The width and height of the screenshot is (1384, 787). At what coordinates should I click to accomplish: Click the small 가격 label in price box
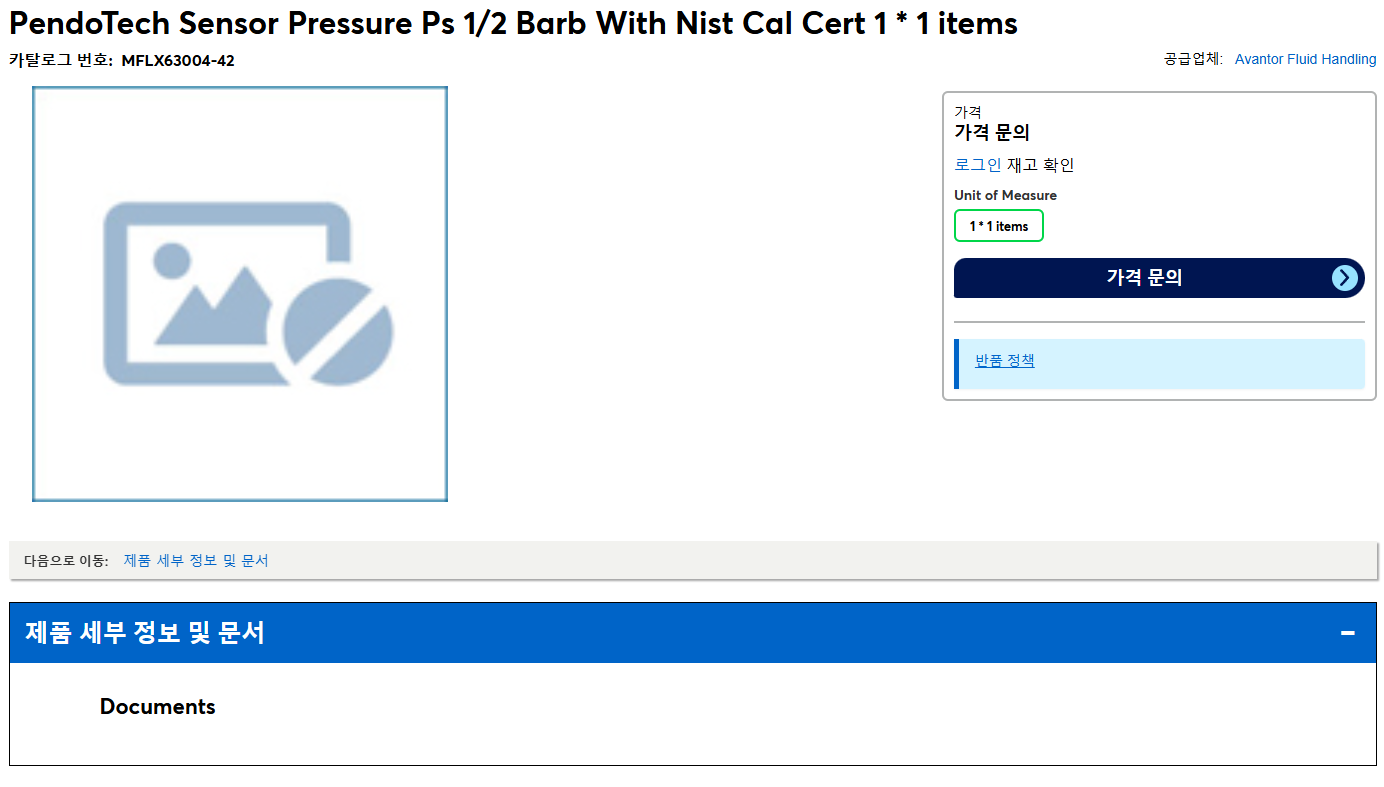(x=968, y=111)
